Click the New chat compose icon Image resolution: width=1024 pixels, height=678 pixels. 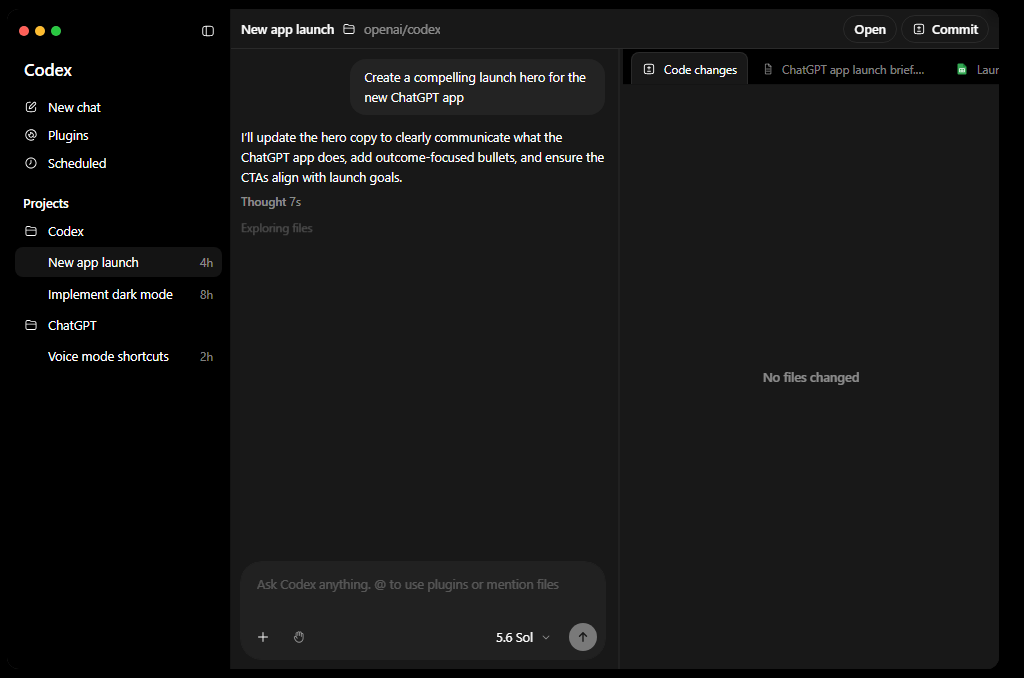pyautogui.click(x=31, y=107)
